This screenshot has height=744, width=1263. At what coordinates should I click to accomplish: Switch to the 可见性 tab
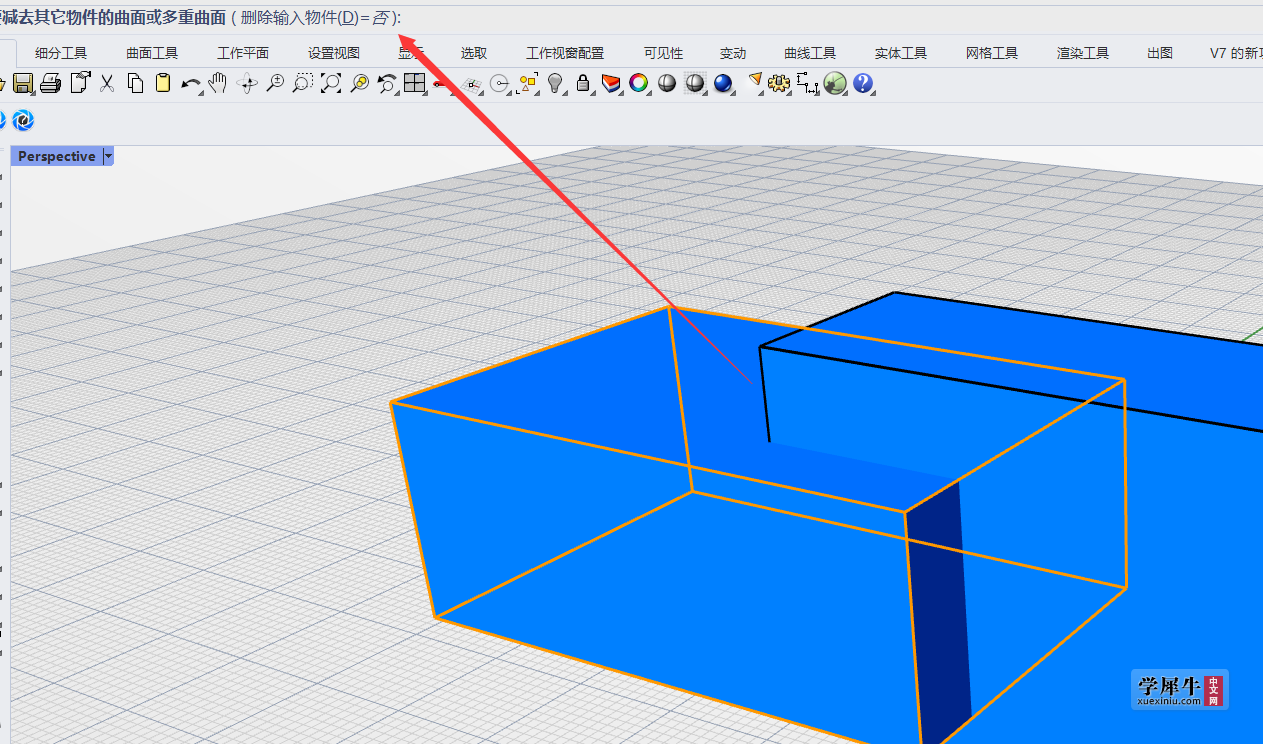tap(663, 53)
